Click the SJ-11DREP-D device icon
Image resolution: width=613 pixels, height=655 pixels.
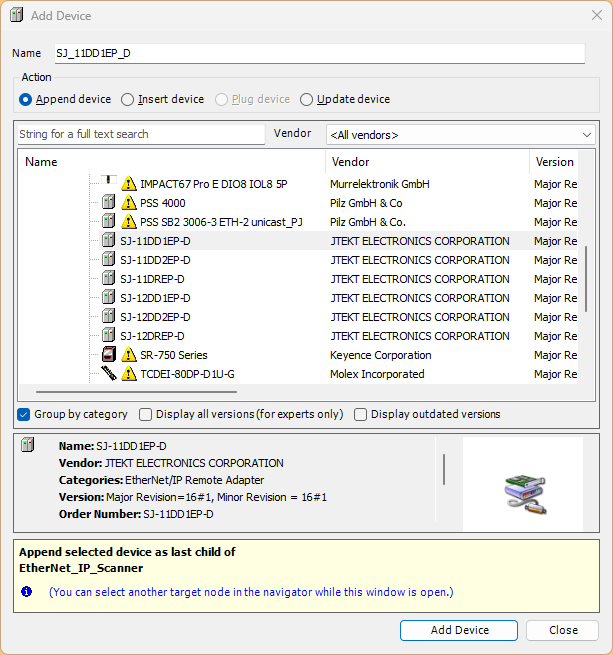(x=109, y=279)
